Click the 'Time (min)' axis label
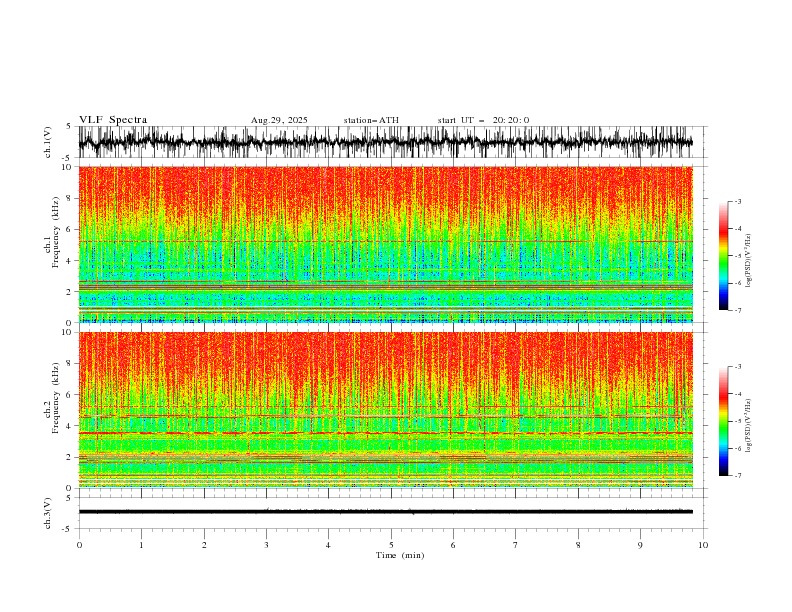Viewport: 792px width, 612px height. point(400,555)
